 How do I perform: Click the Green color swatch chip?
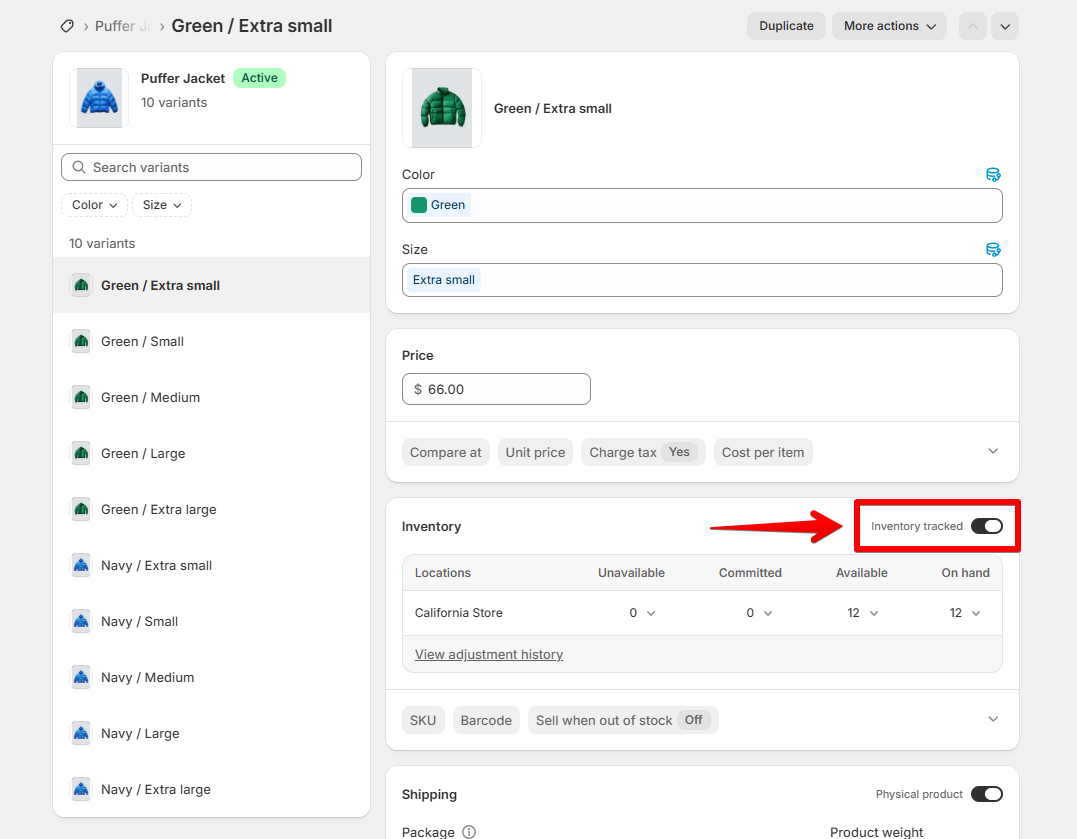(439, 205)
